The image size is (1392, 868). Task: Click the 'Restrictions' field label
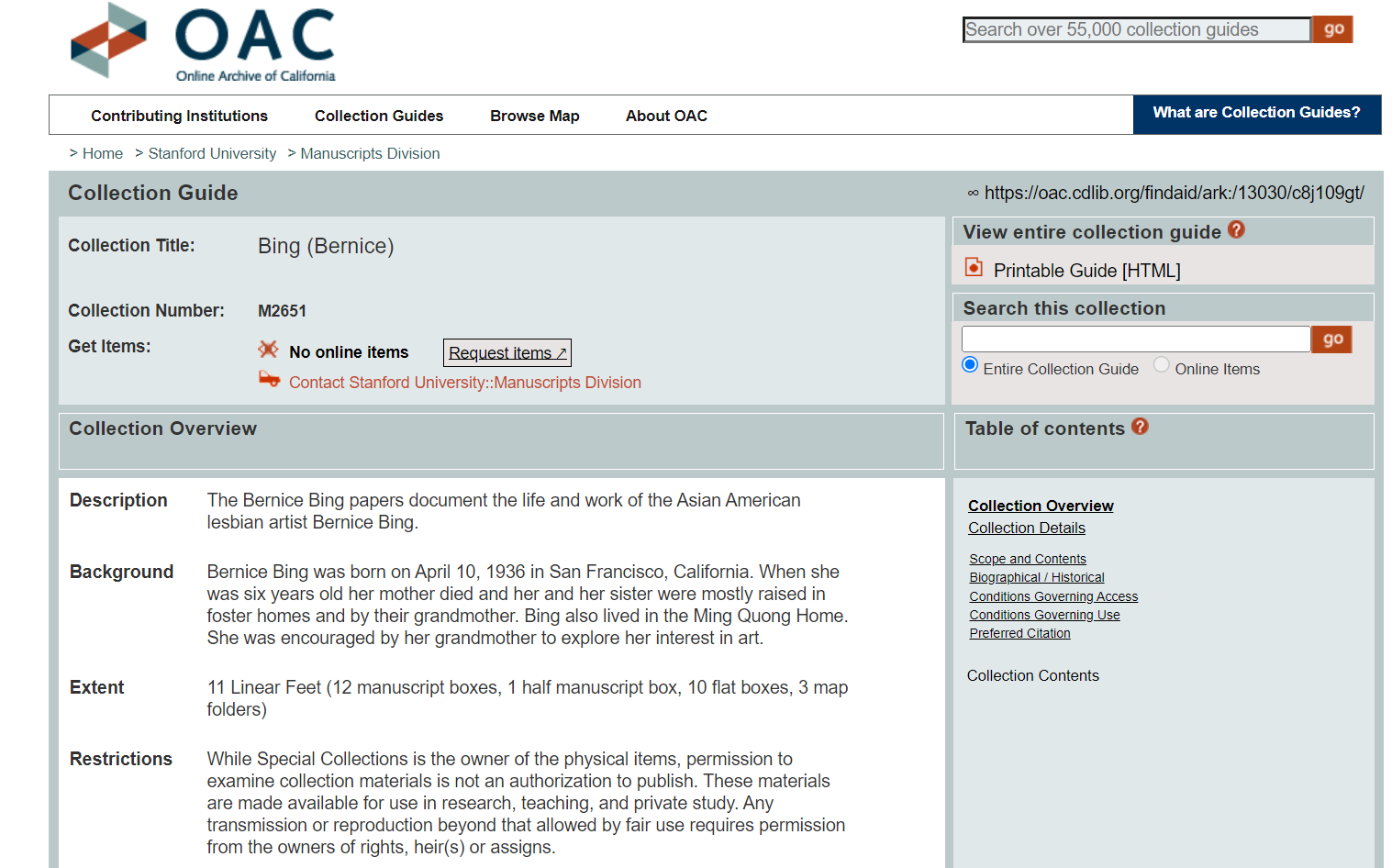point(121,759)
